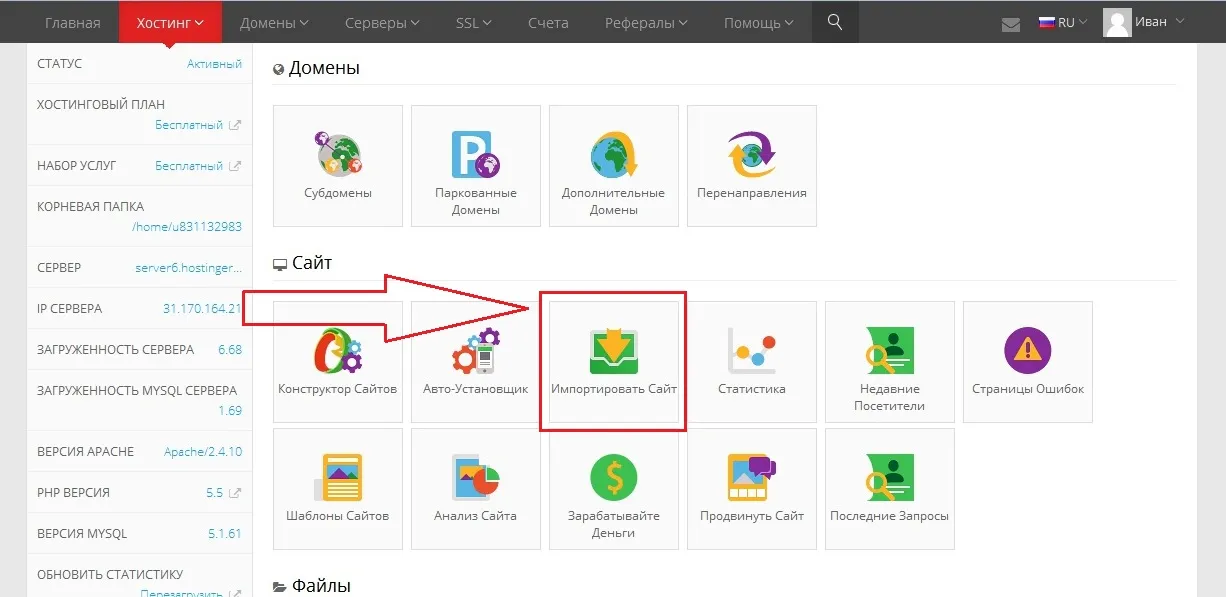This screenshot has height=597, width=1226.
Task: Click Apache/2.4.10 version value
Action: pyautogui.click(x=203, y=452)
